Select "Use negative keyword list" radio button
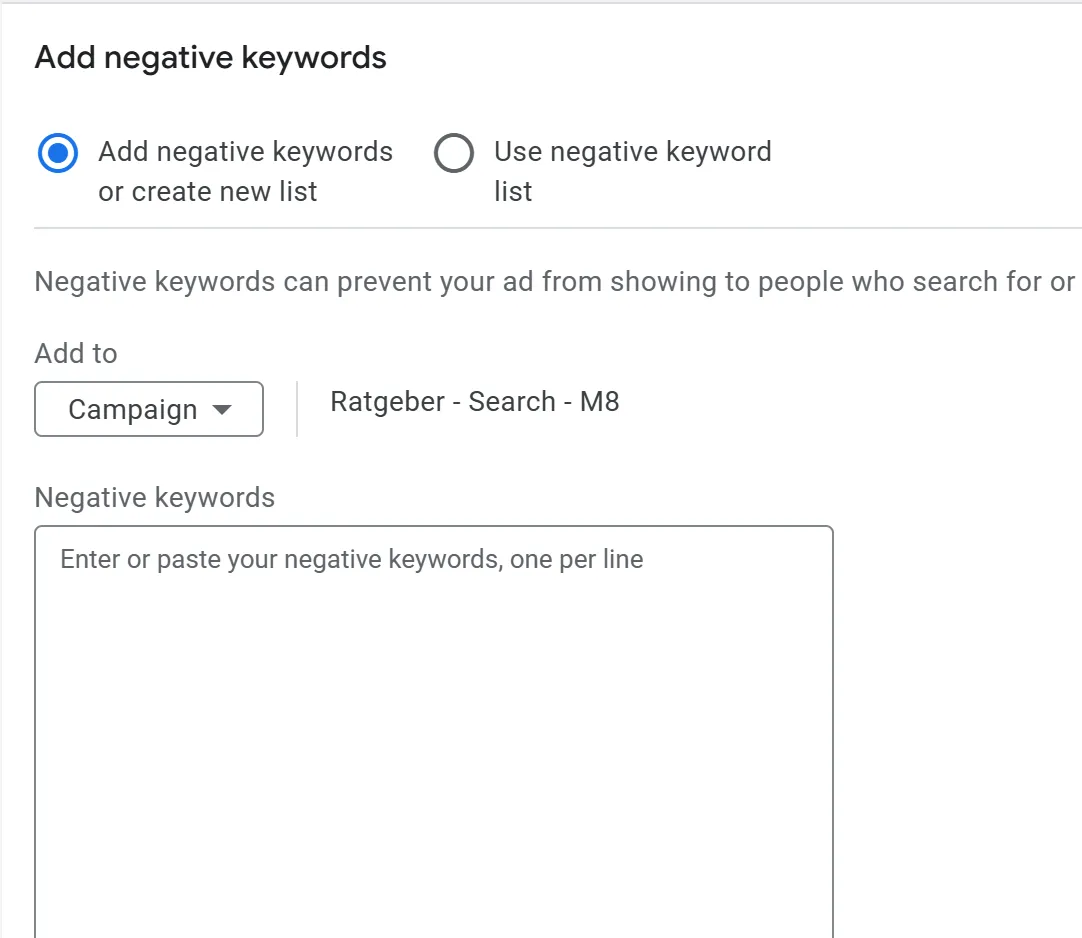Screen dimensions: 1082x938 [453, 153]
